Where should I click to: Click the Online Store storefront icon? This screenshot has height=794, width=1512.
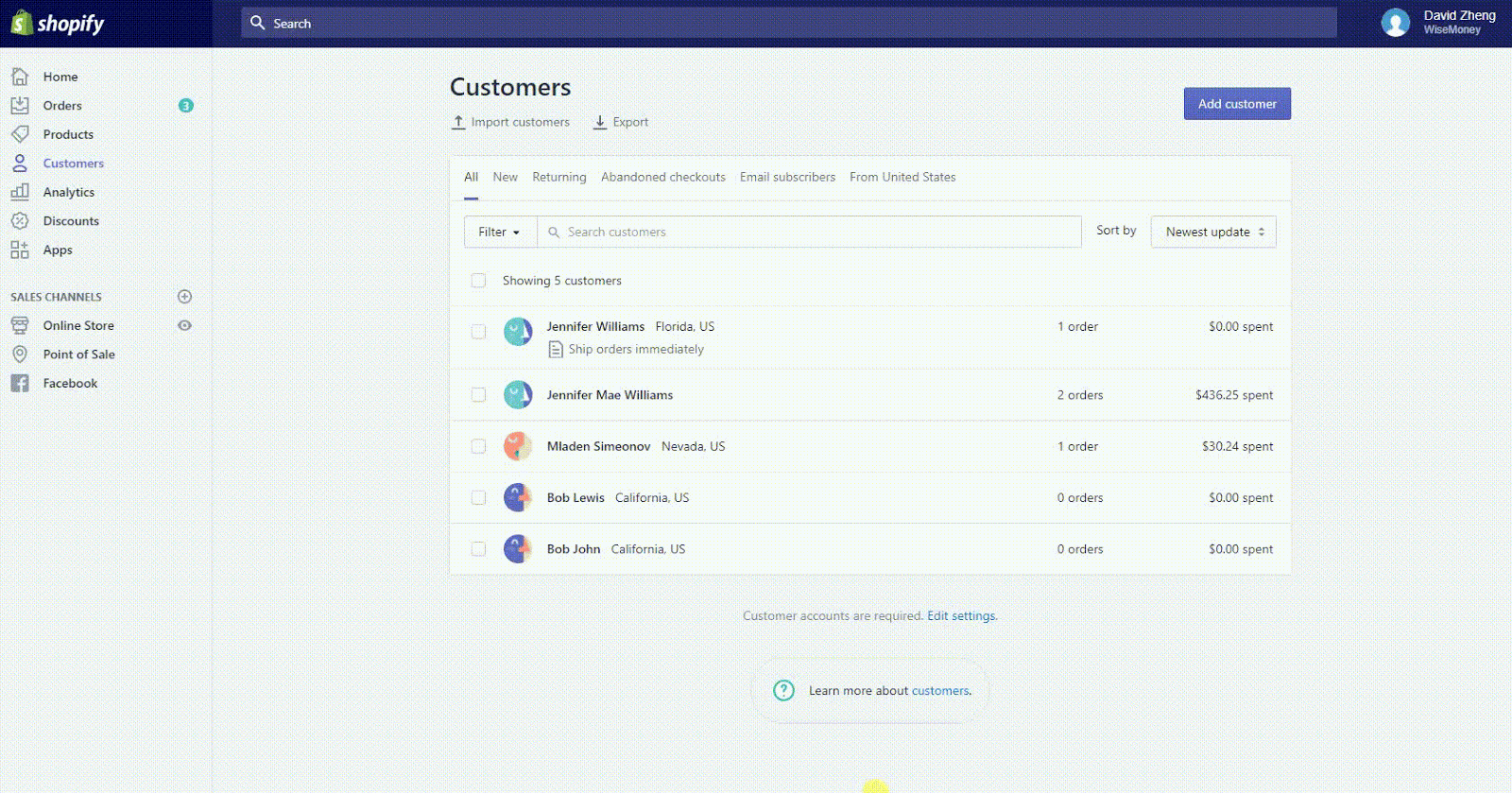(x=20, y=325)
